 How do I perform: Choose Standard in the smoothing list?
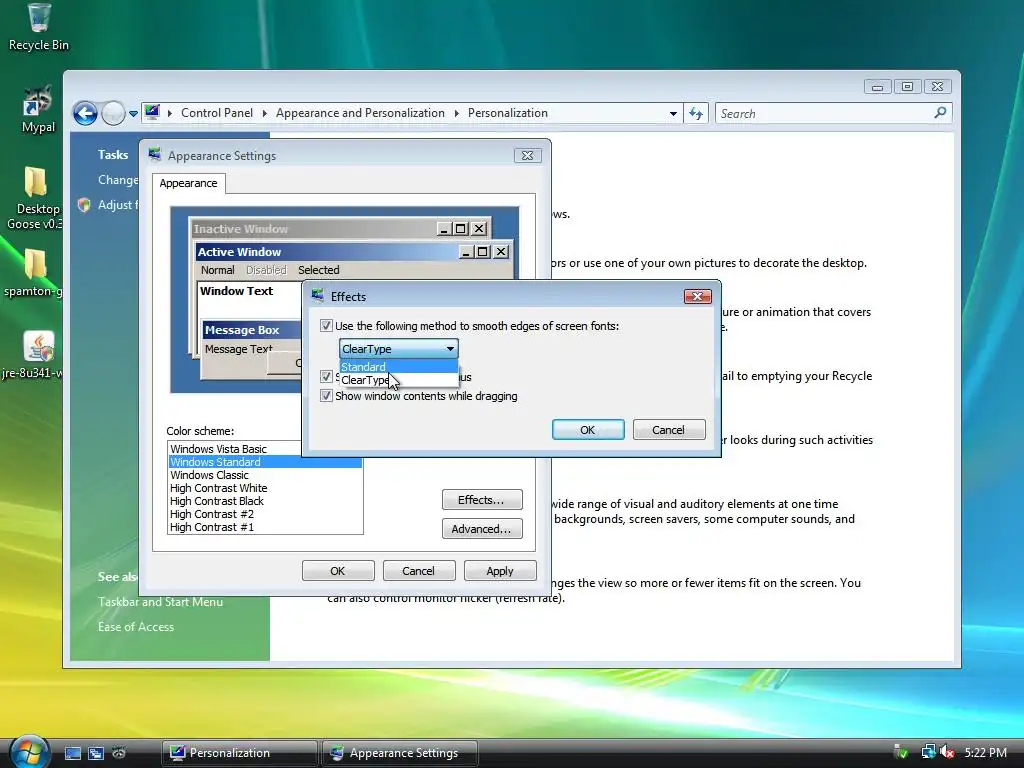398,366
